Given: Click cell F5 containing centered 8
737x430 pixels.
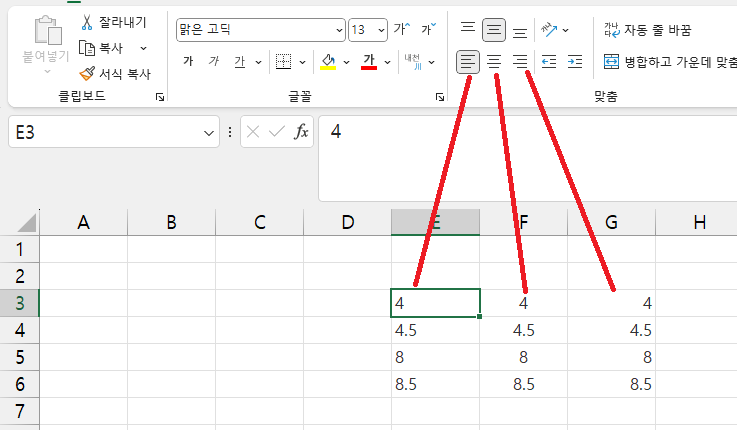Looking at the screenshot, I should pos(523,357).
